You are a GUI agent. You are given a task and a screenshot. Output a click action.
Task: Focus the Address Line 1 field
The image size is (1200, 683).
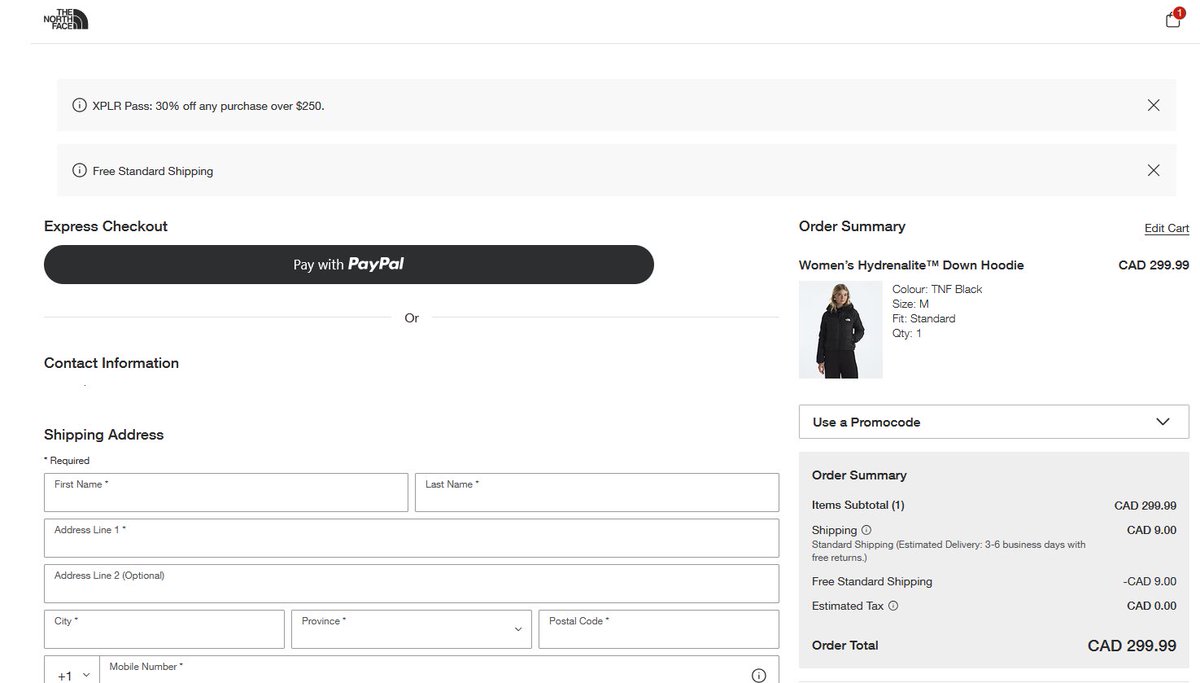tap(411, 538)
